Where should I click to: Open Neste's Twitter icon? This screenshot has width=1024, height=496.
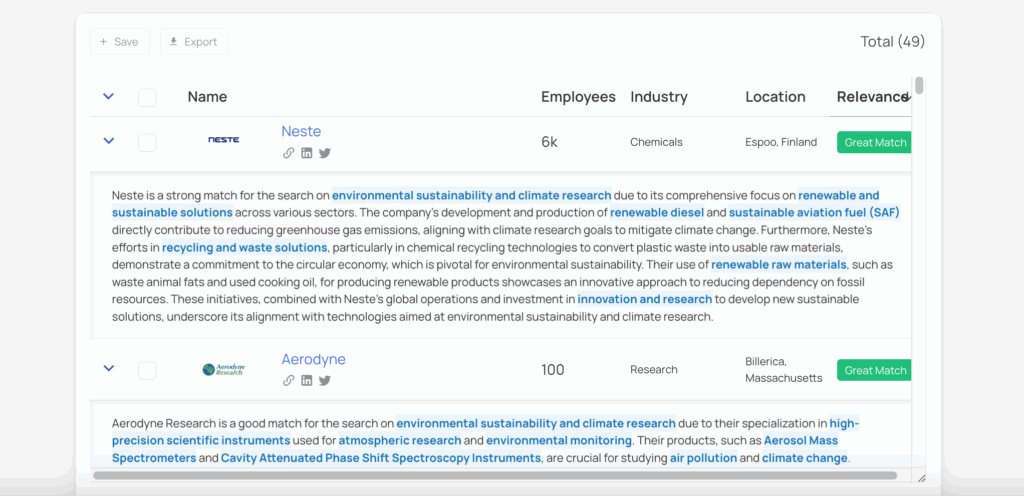[x=325, y=153]
